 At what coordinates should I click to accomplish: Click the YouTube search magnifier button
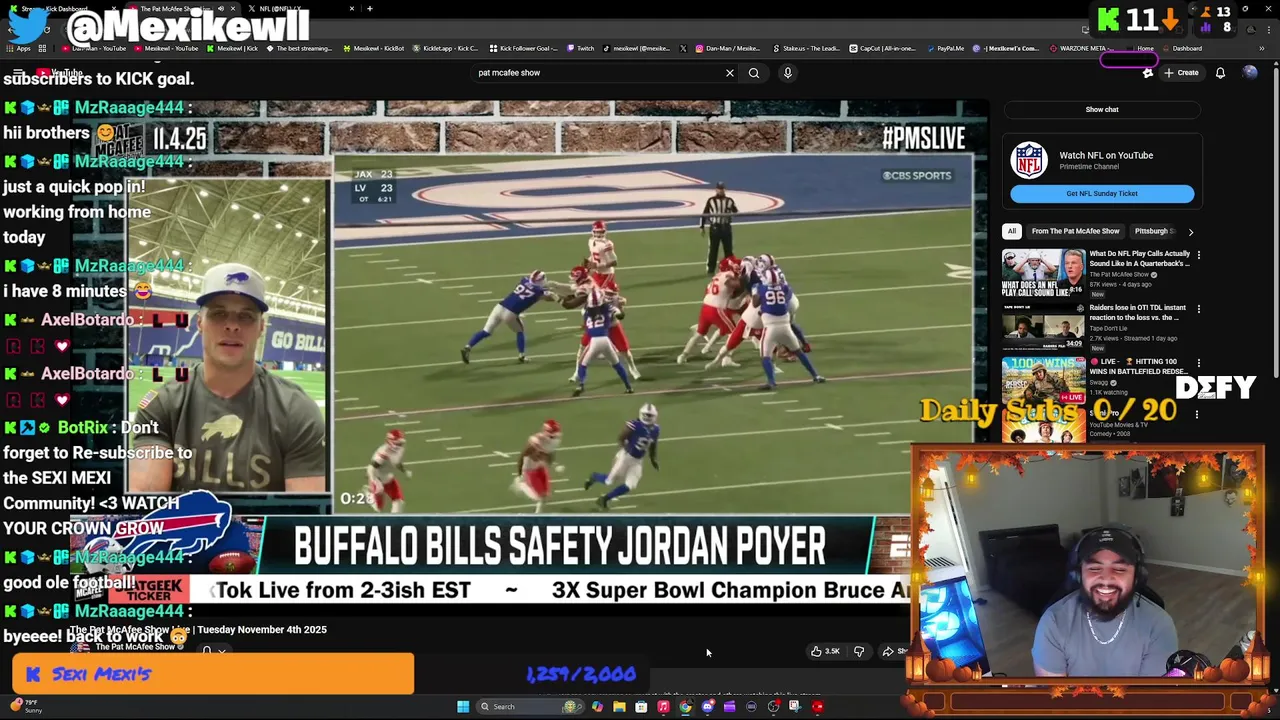754,73
